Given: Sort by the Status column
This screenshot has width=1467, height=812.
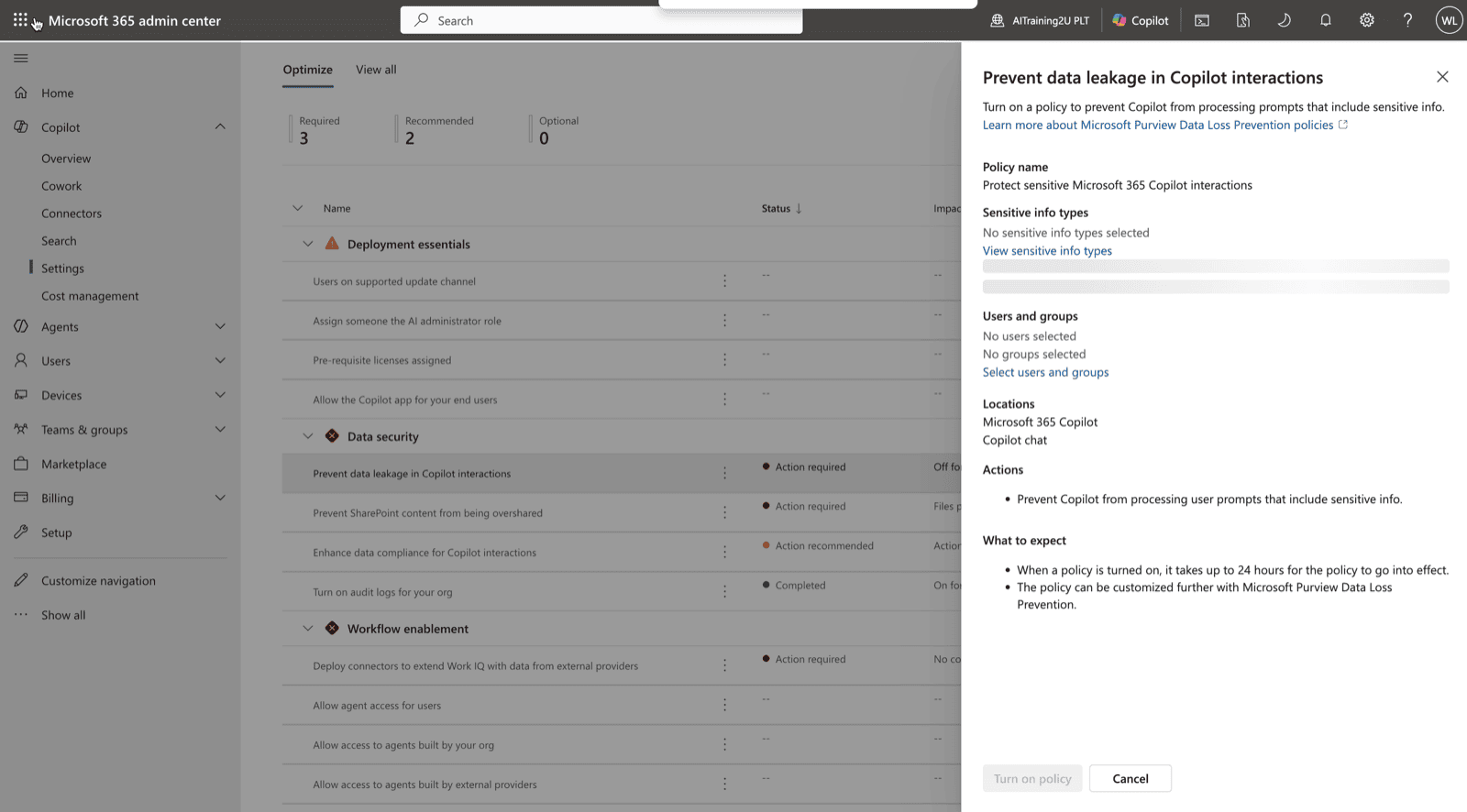Looking at the screenshot, I should click(781, 209).
